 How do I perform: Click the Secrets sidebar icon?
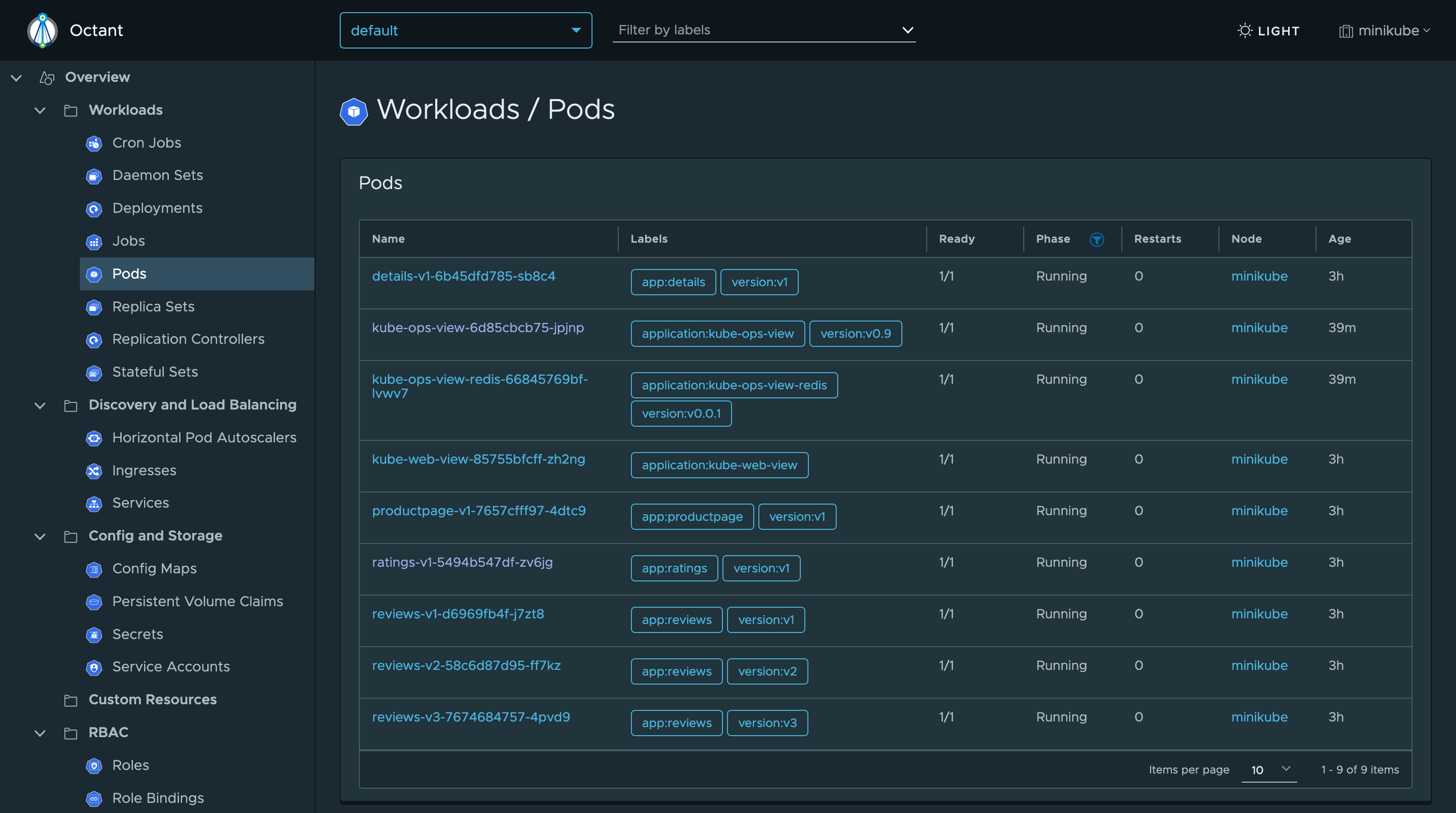coord(94,635)
